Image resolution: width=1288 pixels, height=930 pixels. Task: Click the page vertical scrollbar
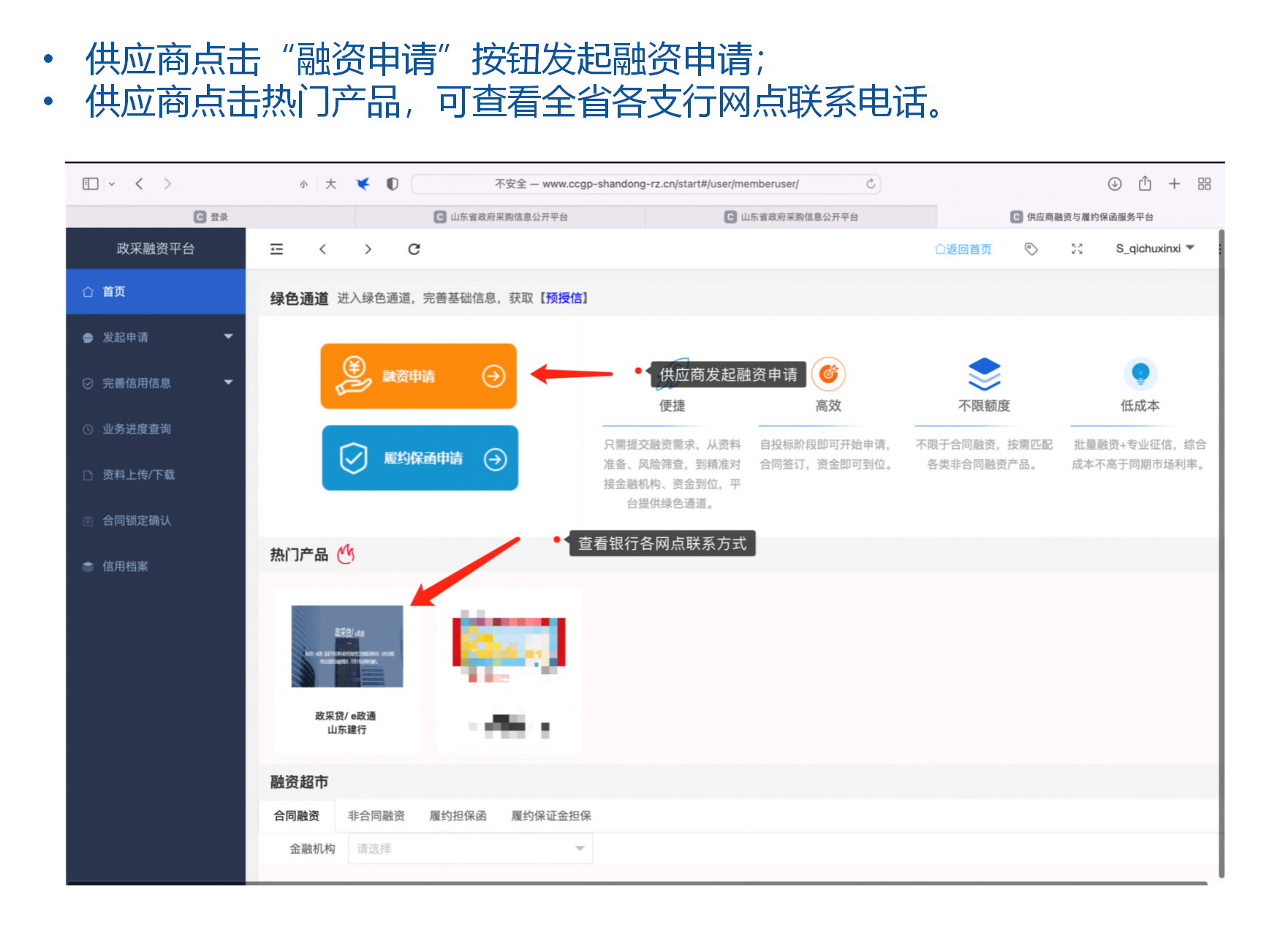1221,553
